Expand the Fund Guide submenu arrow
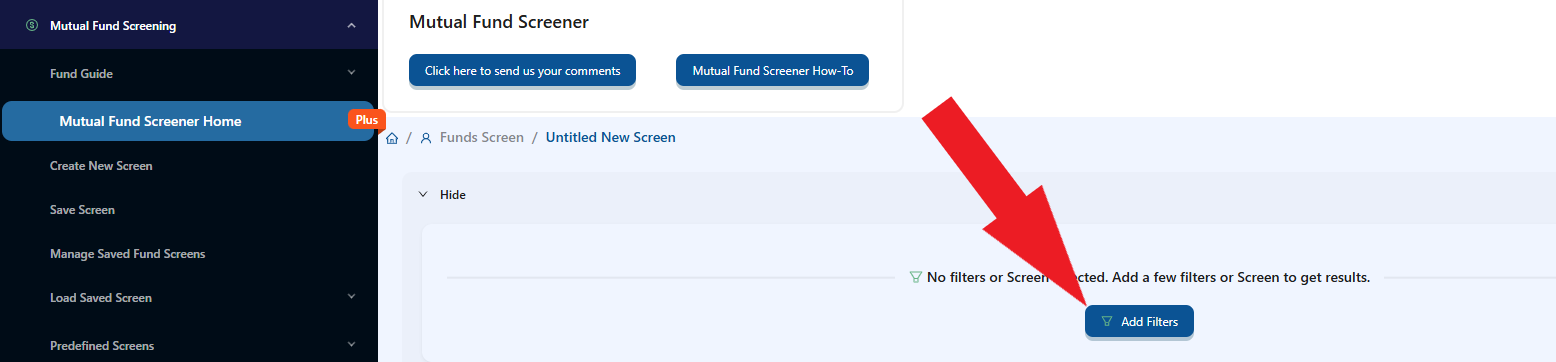This screenshot has height=362, width=1556. pos(351,73)
